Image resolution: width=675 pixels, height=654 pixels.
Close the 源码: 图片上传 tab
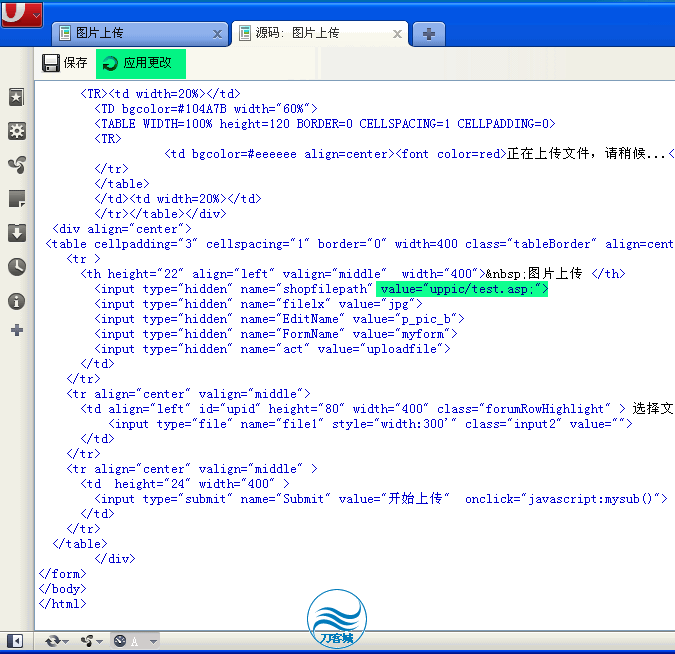click(x=397, y=34)
